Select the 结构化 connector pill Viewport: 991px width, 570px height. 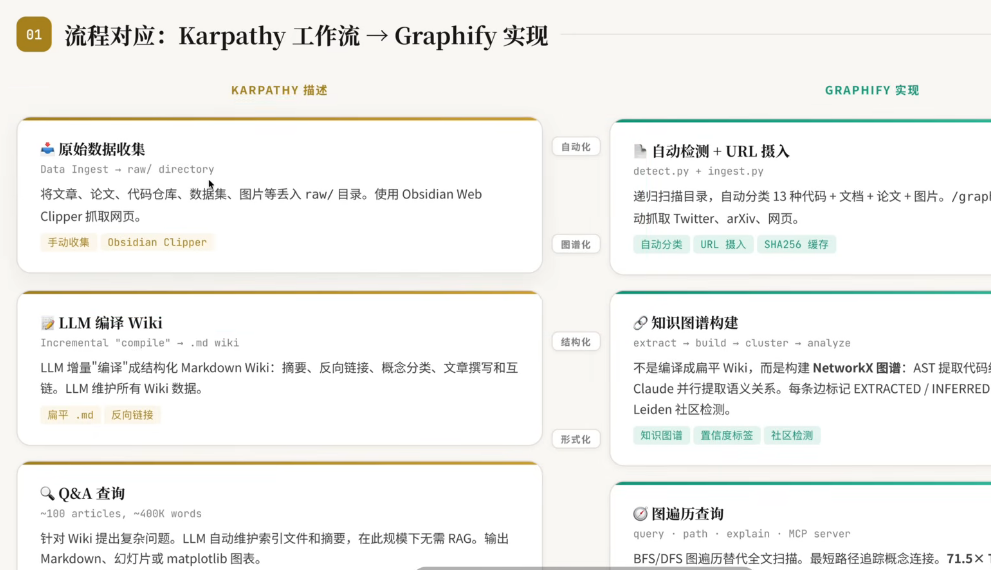576,342
